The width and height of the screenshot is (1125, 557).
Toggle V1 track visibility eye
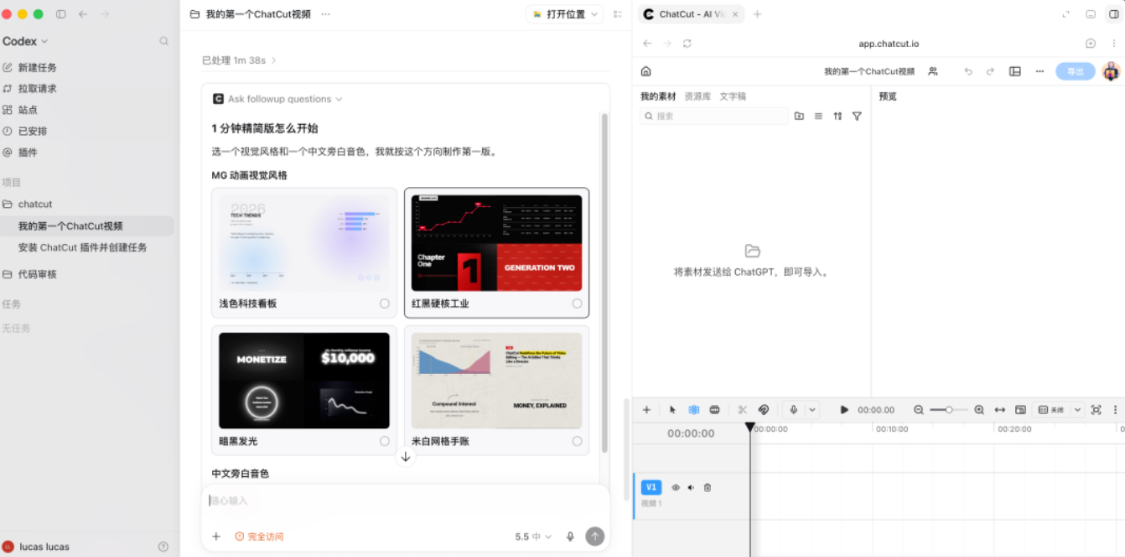(x=675, y=487)
